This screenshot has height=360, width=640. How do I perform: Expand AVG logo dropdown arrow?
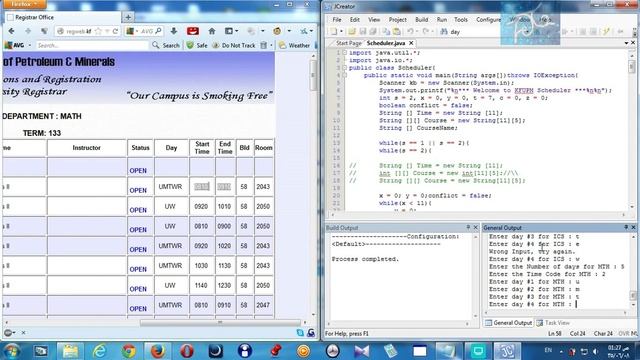coord(29,46)
